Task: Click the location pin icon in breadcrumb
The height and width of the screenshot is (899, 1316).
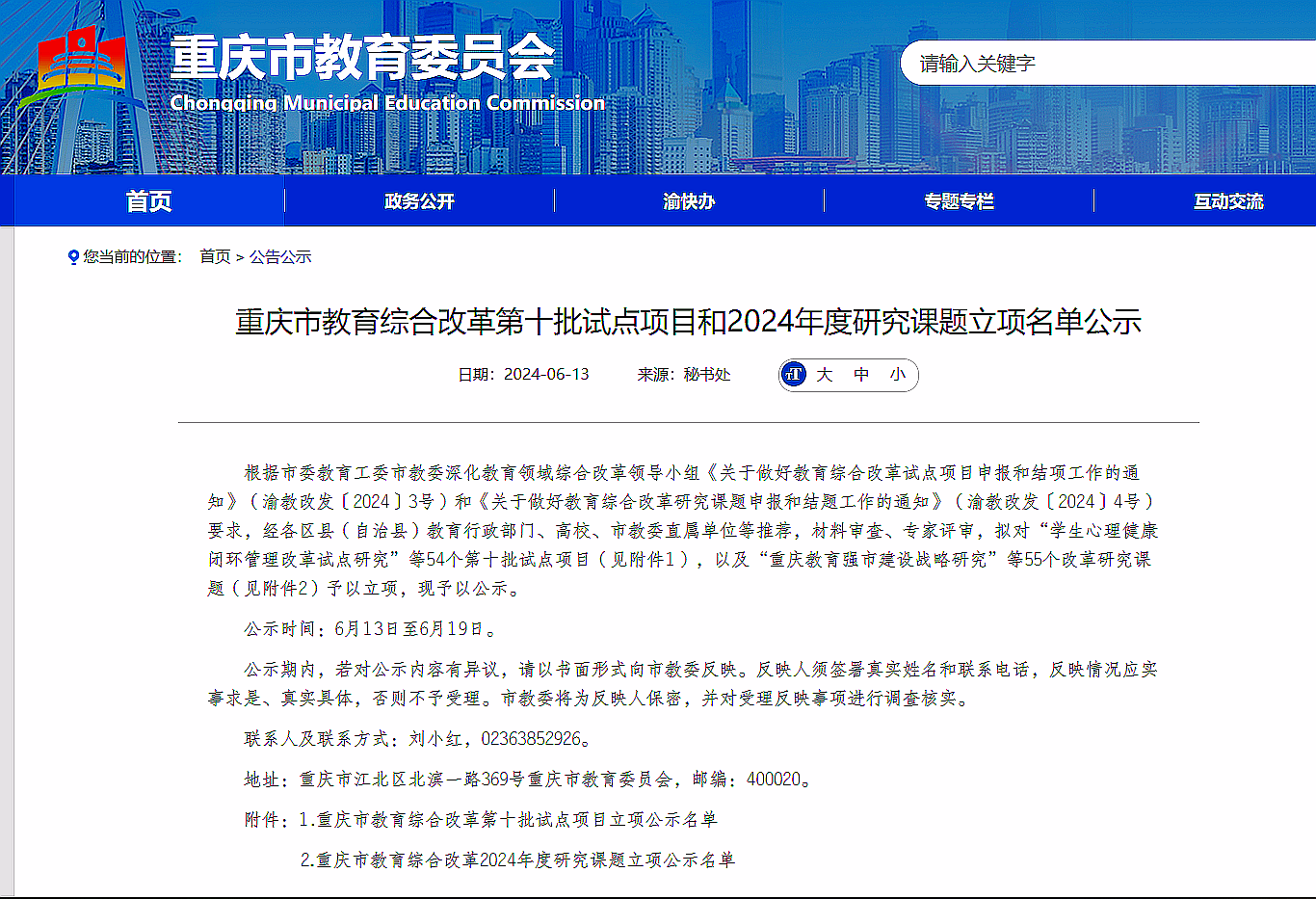Action: point(73,257)
